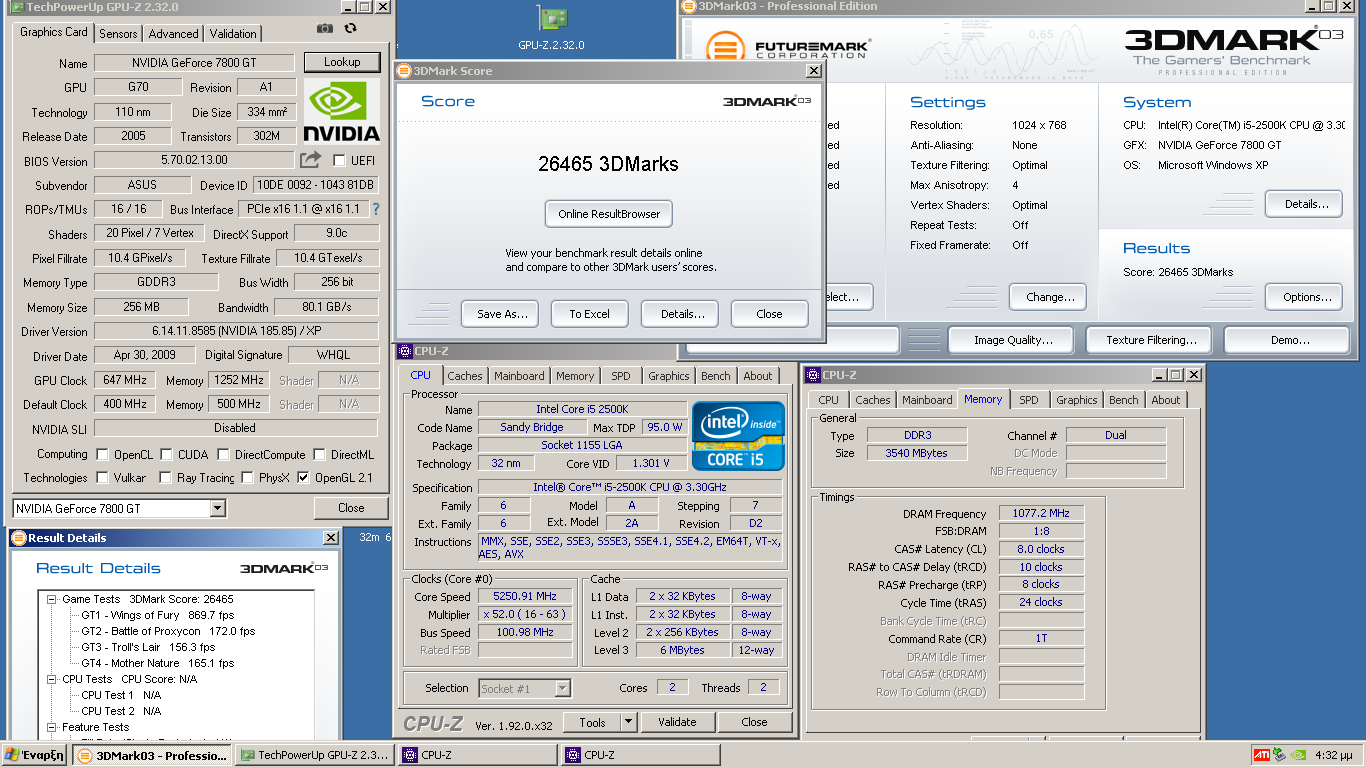The height and width of the screenshot is (768, 1366).
Task: Toggle the Vulkan checkbox
Action: [102, 478]
